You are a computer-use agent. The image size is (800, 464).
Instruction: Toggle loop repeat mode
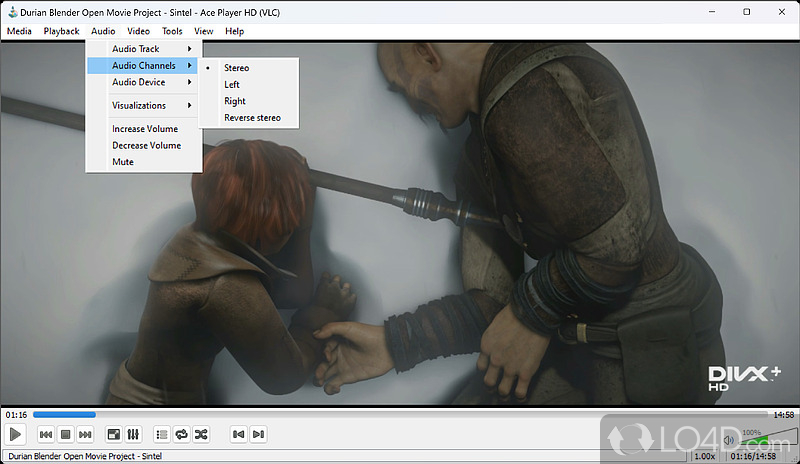[182, 434]
